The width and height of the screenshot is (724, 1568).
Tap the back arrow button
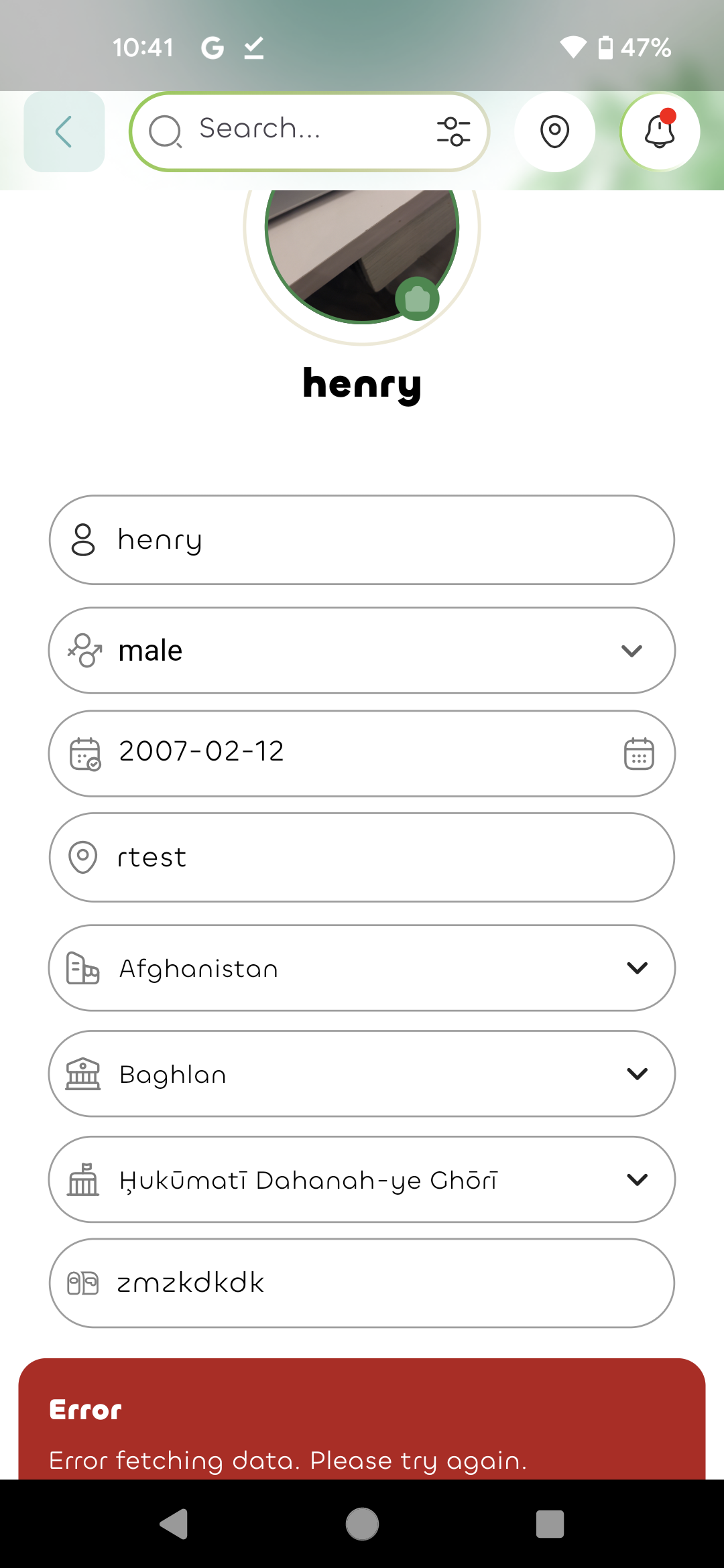[x=64, y=131]
